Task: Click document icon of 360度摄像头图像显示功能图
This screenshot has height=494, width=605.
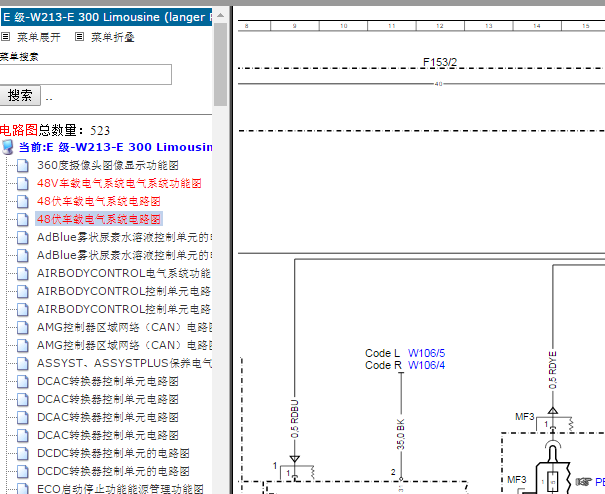Action: 23,165
